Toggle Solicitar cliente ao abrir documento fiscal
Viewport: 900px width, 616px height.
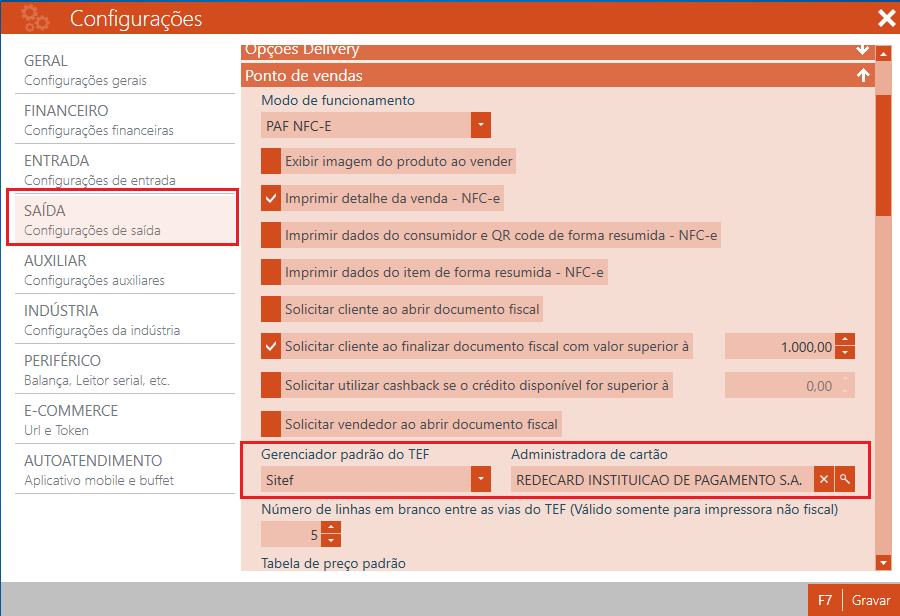point(271,309)
